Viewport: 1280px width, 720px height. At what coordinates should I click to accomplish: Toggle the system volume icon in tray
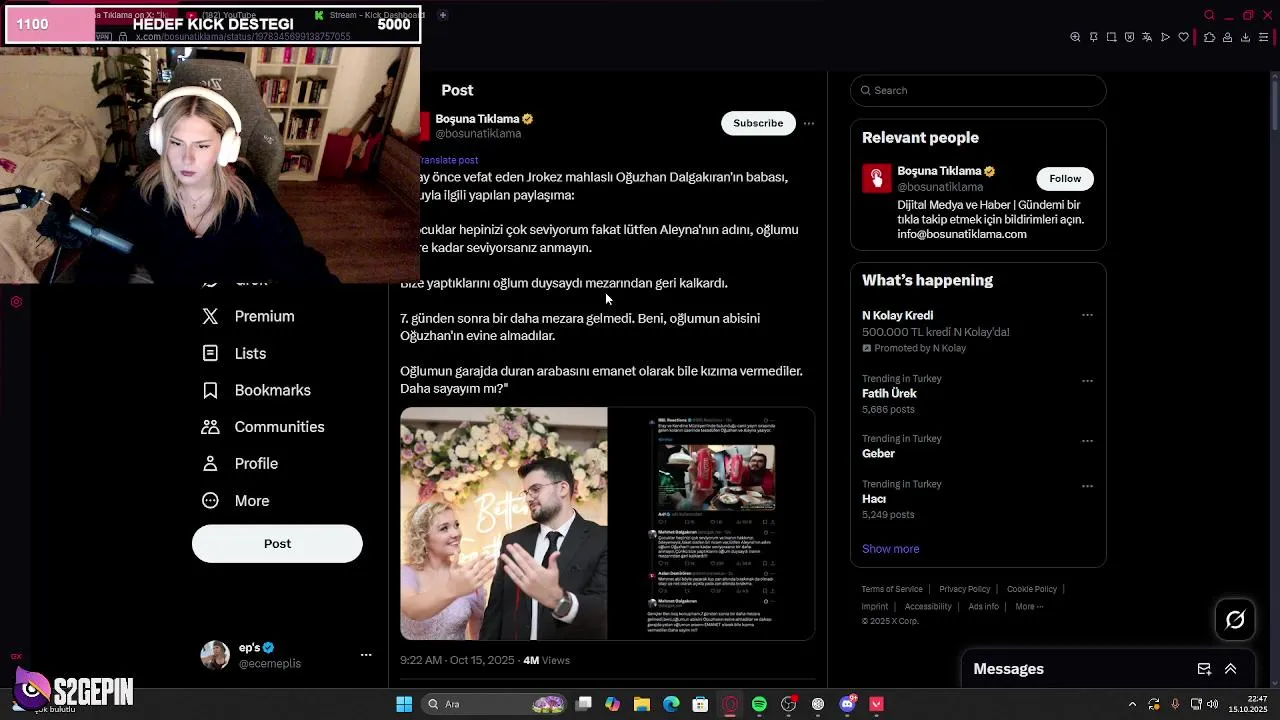[1211, 704]
